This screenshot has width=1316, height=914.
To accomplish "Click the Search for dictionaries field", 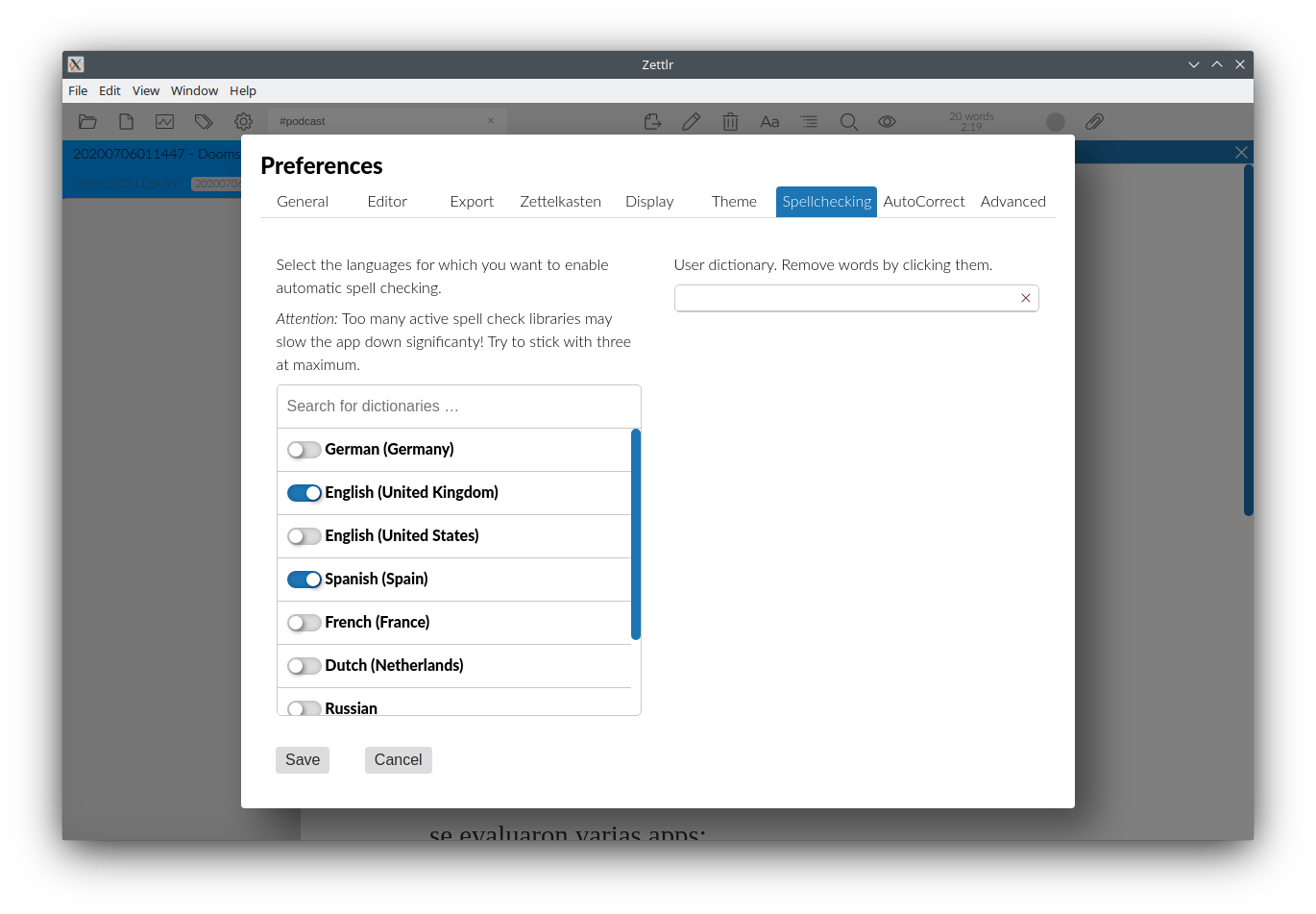I will click(x=459, y=407).
